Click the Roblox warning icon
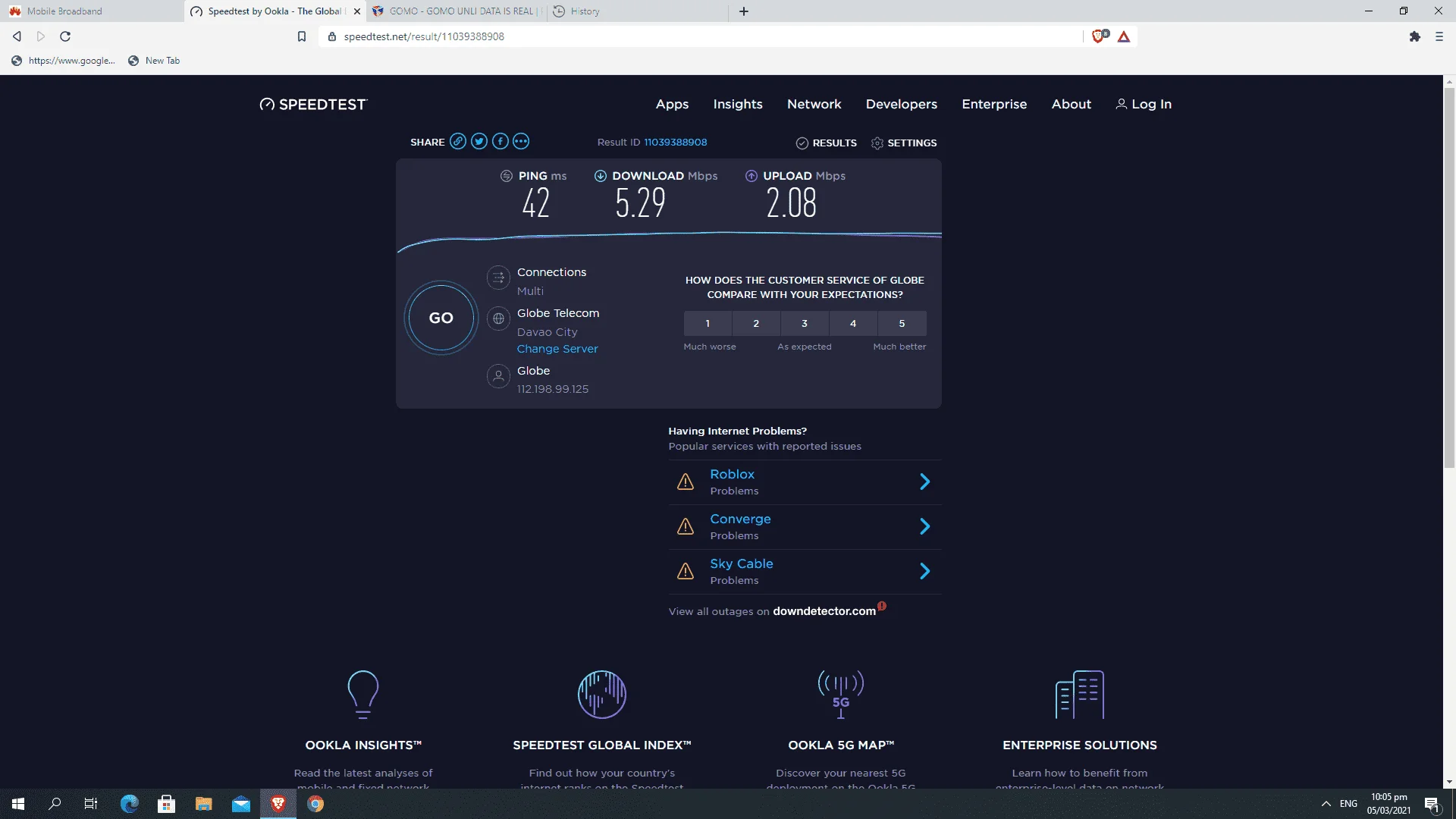The height and width of the screenshot is (819, 1456). [x=686, y=482]
